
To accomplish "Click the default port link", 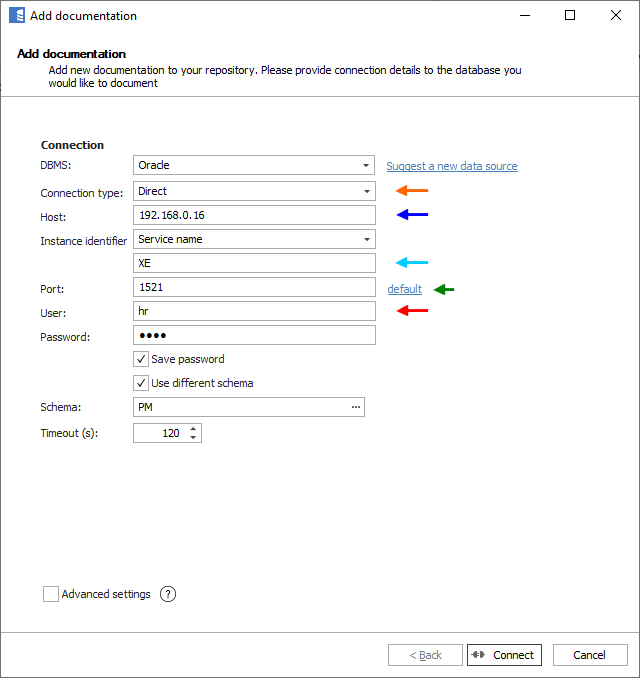I will (405, 289).
